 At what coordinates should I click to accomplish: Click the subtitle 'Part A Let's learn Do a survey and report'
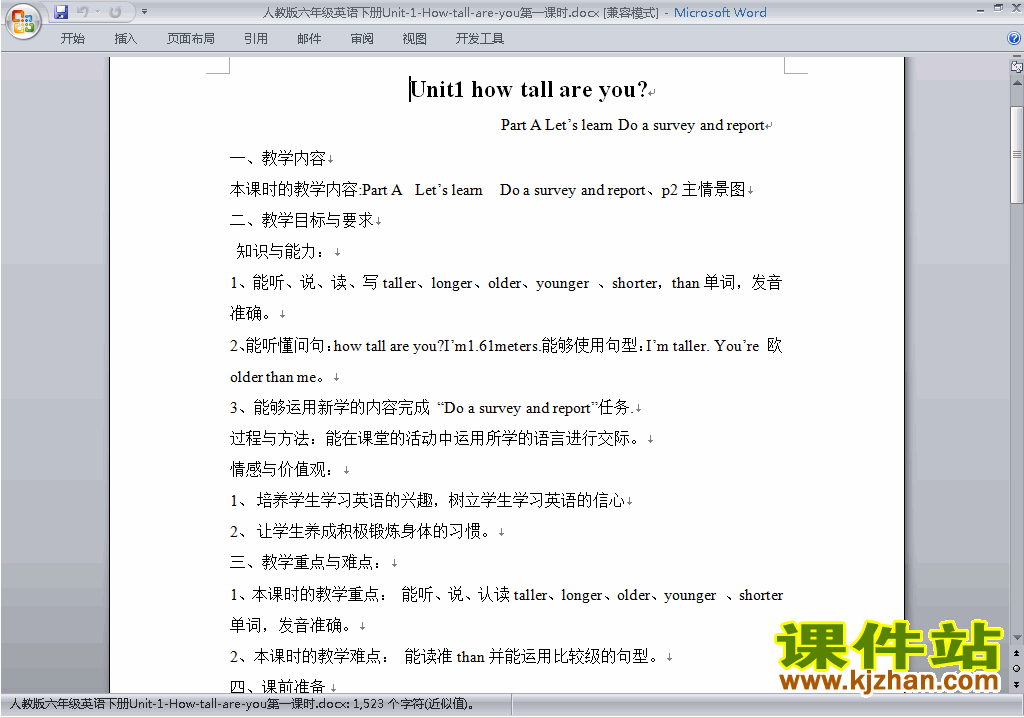tap(633, 125)
